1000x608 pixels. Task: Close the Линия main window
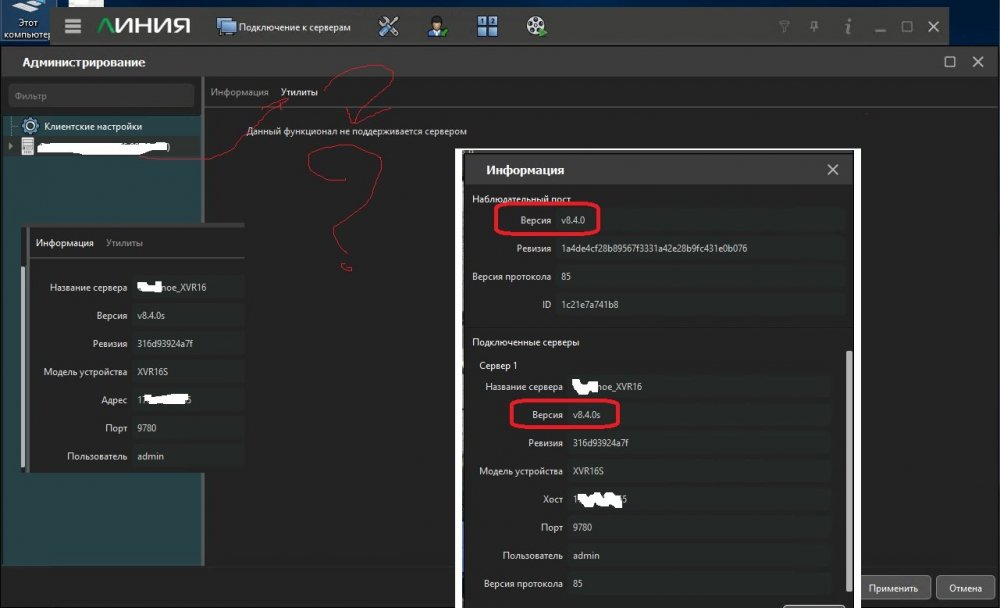click(x=934, y=27)
